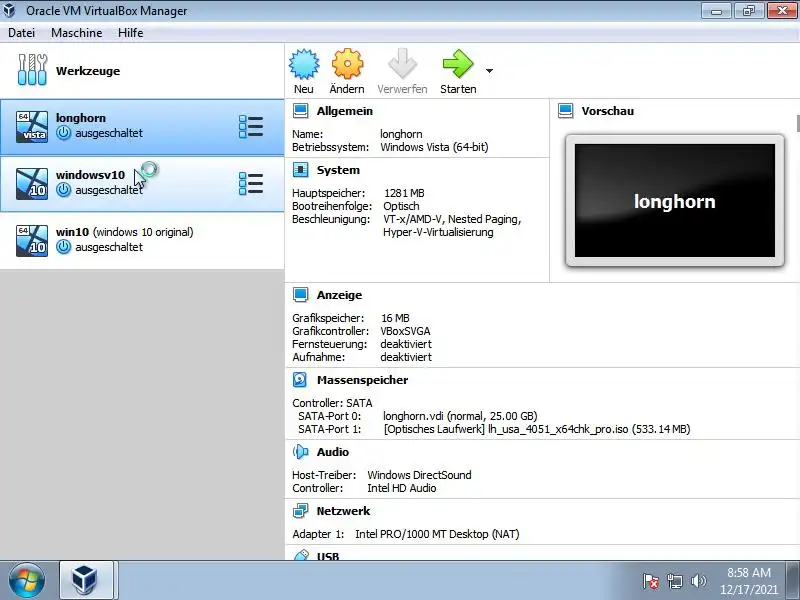Click the 'VBoxSVGA' Grafikcontroller value

click(406, 331)
